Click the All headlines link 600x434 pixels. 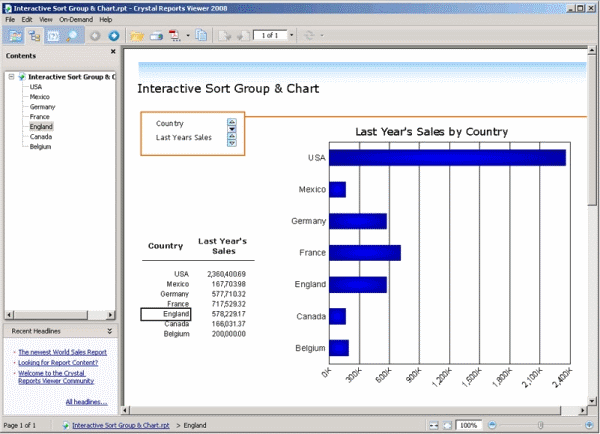coord(86,401)
